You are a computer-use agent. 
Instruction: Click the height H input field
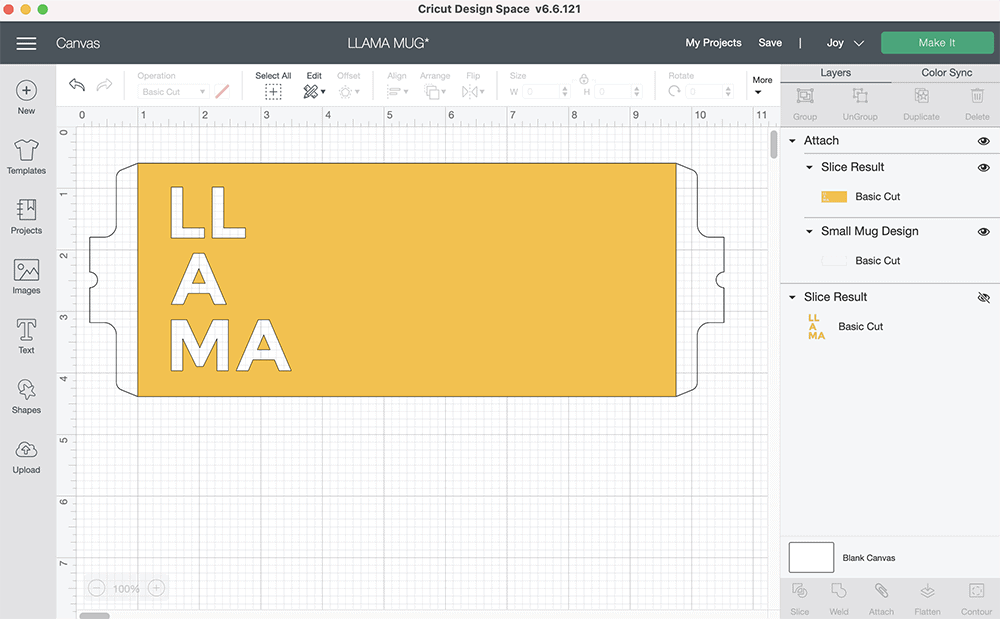point(613,92)
